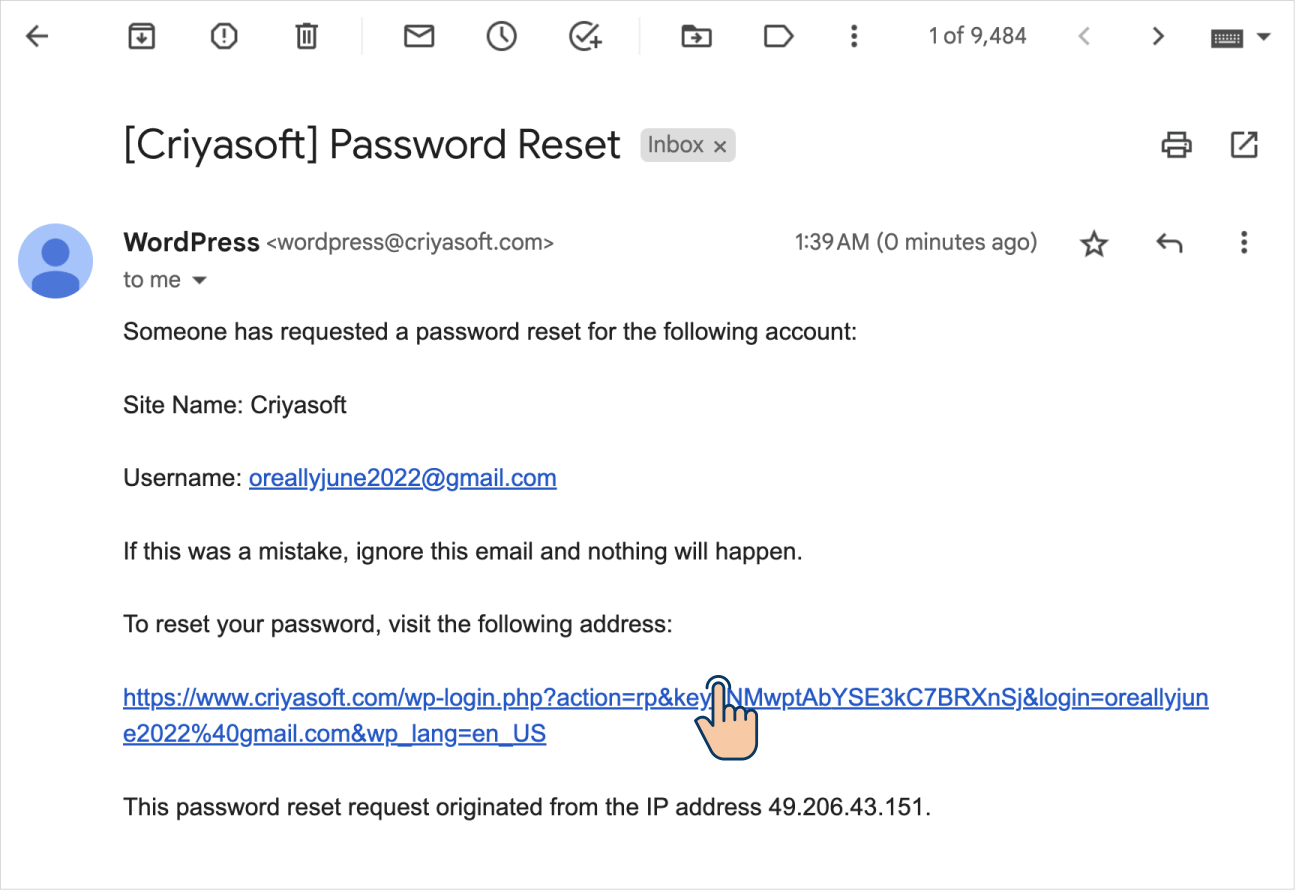This screenshot has width=1295, height=890.
Task: Open the oreallyjune2022@gmail.com username link
Action: (403, 478)
